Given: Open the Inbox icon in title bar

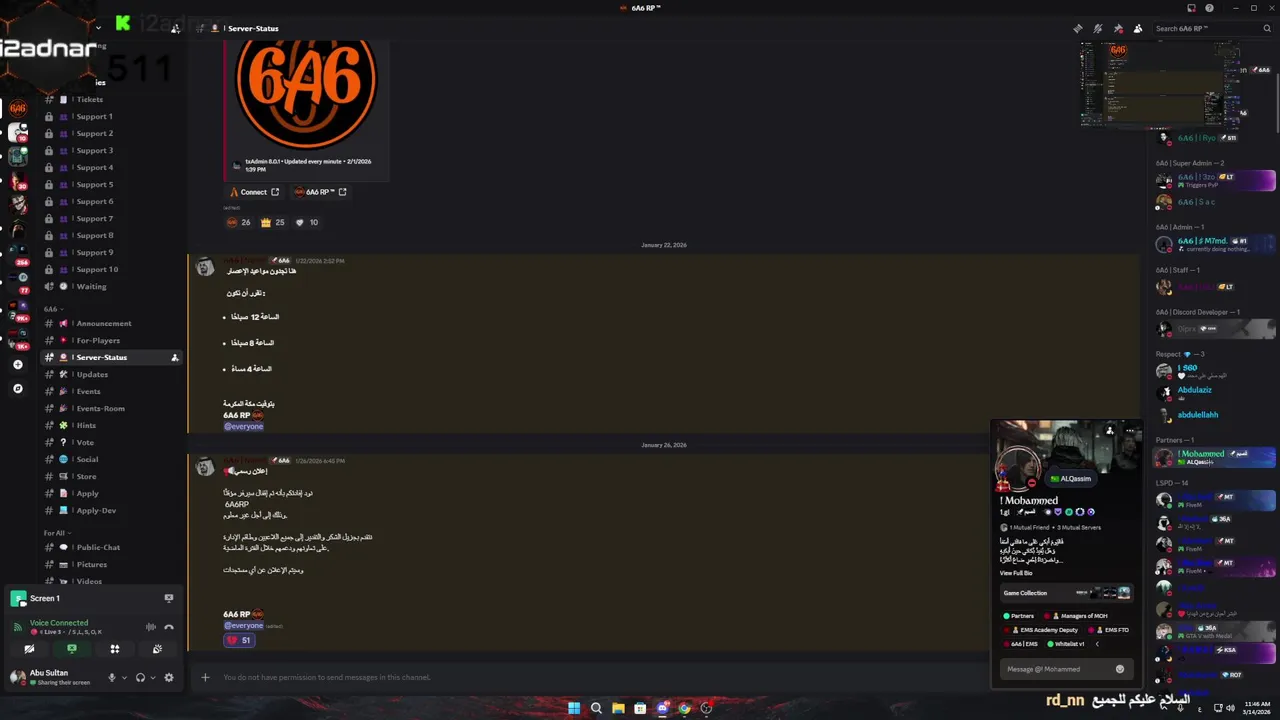Looking at the screenshot, I should pos(1191,8).
